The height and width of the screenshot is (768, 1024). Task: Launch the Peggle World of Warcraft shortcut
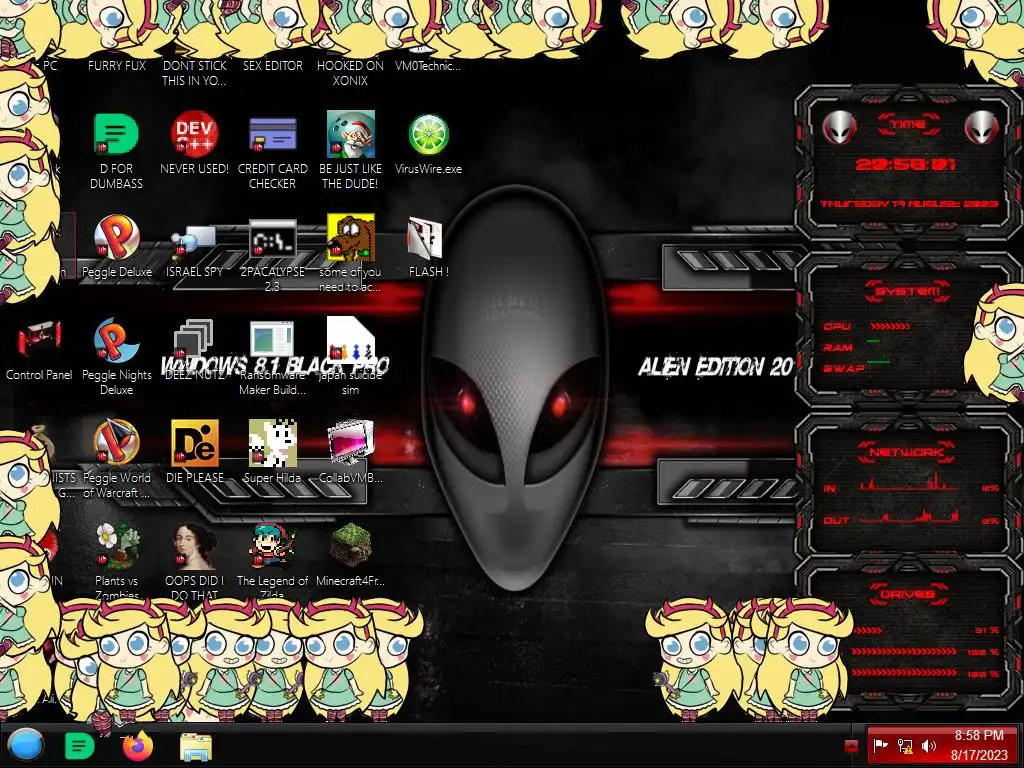(x=116, y=443)
